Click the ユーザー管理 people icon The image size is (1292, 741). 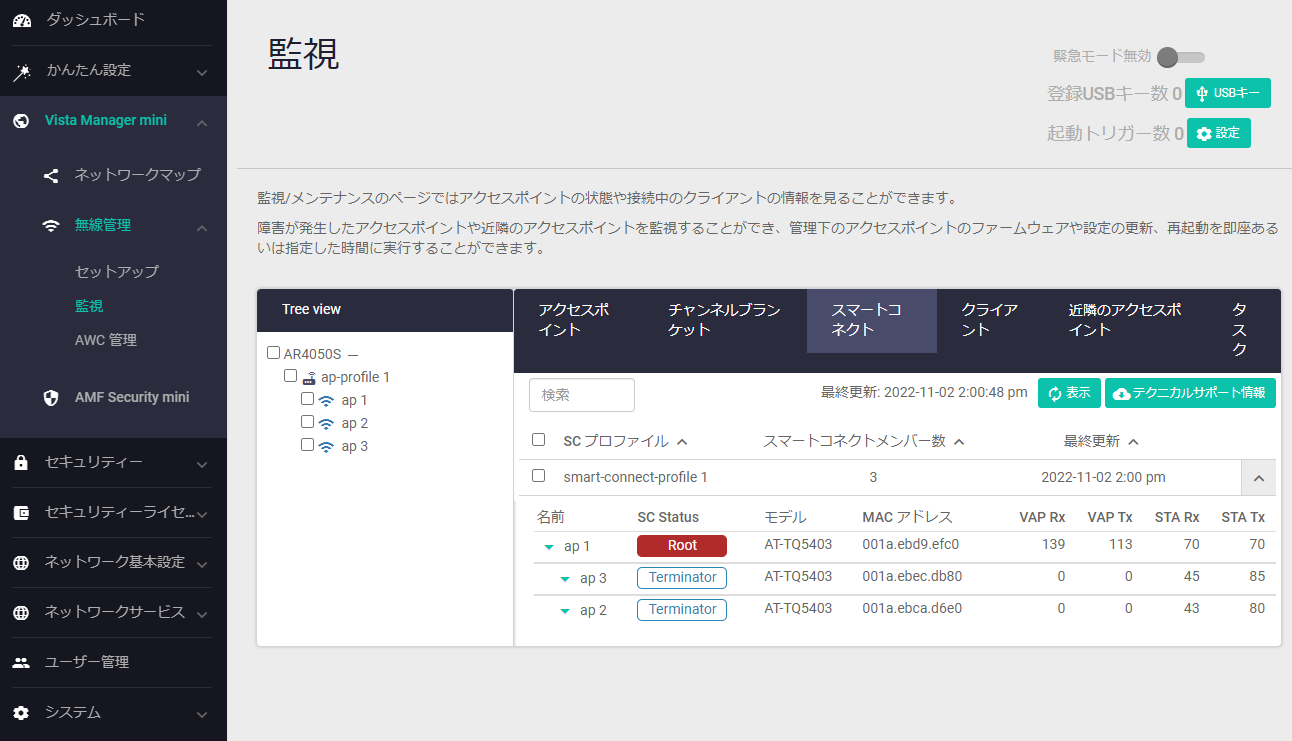point(21,663)
